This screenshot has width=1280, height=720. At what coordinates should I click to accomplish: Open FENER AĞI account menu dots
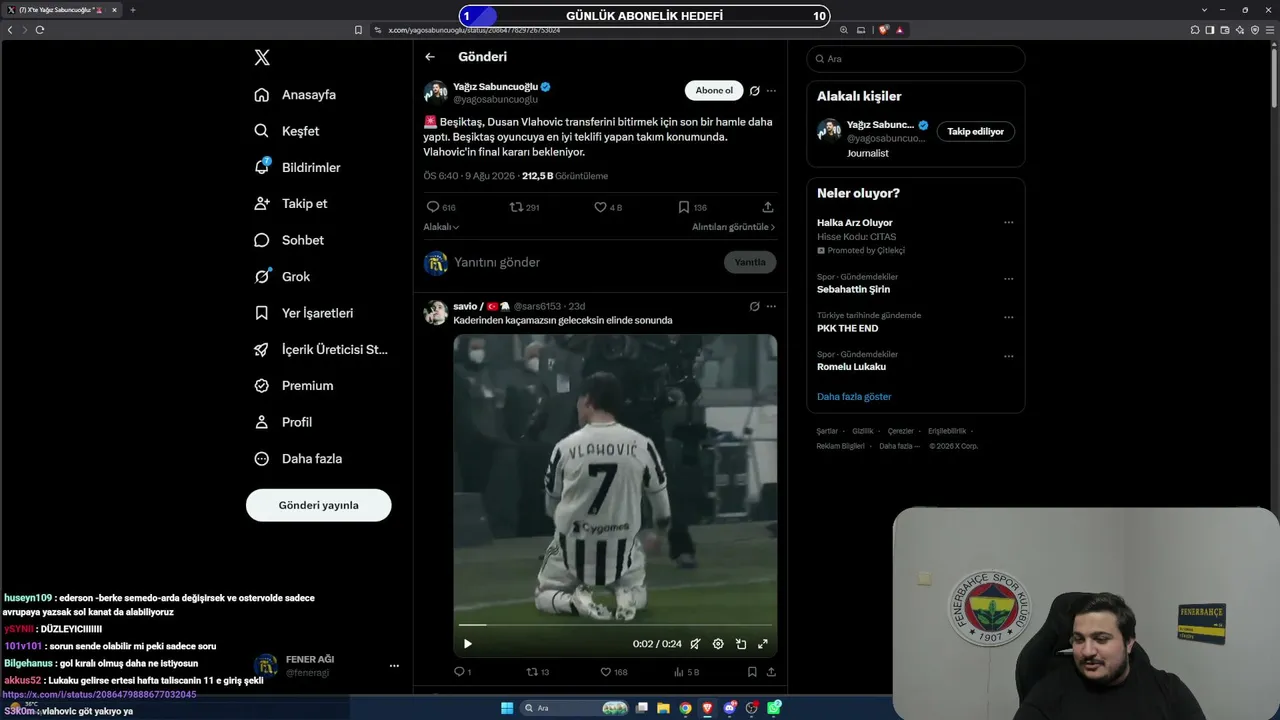[394, 666]
